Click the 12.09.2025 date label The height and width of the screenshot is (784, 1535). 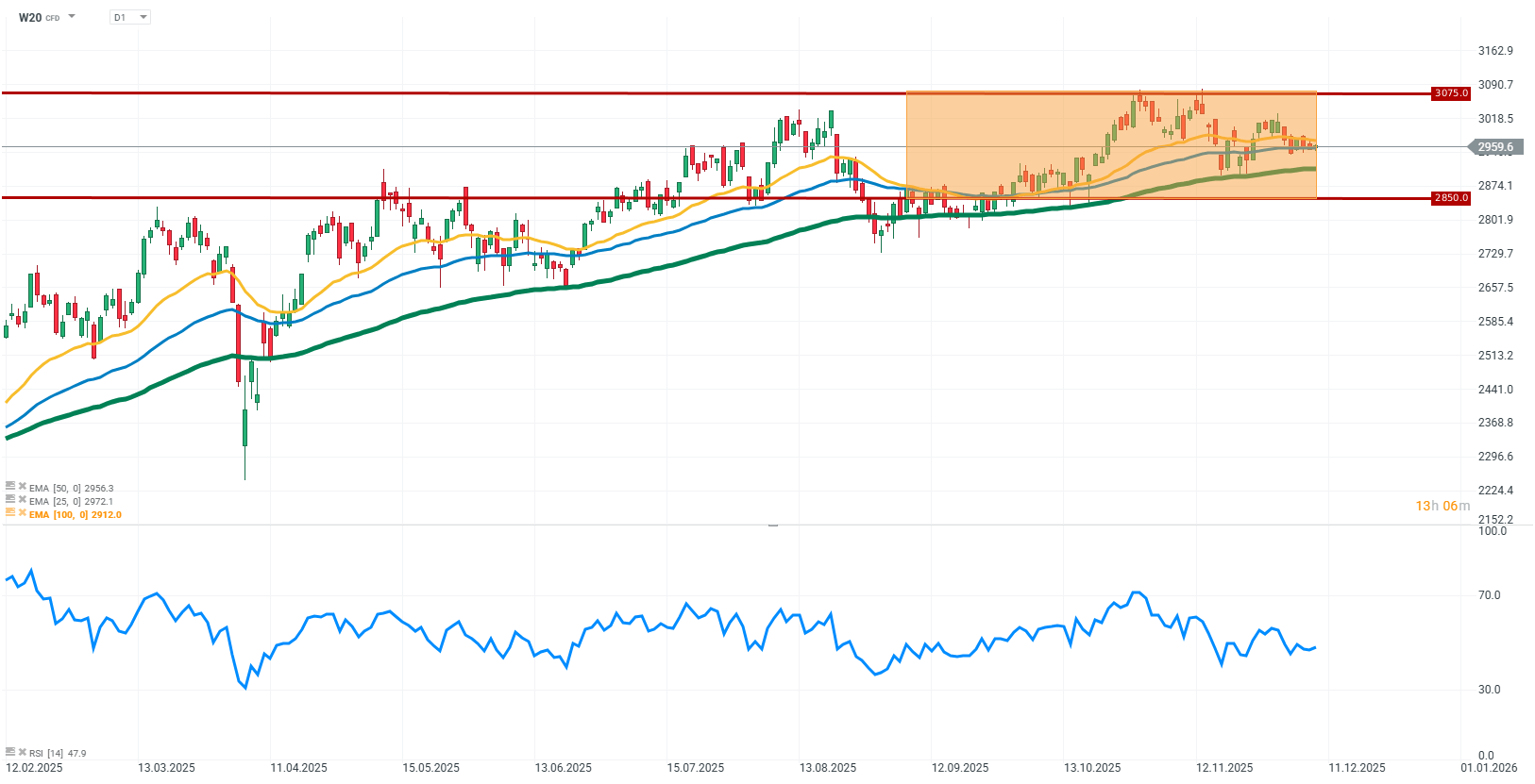tap(960, 768)
